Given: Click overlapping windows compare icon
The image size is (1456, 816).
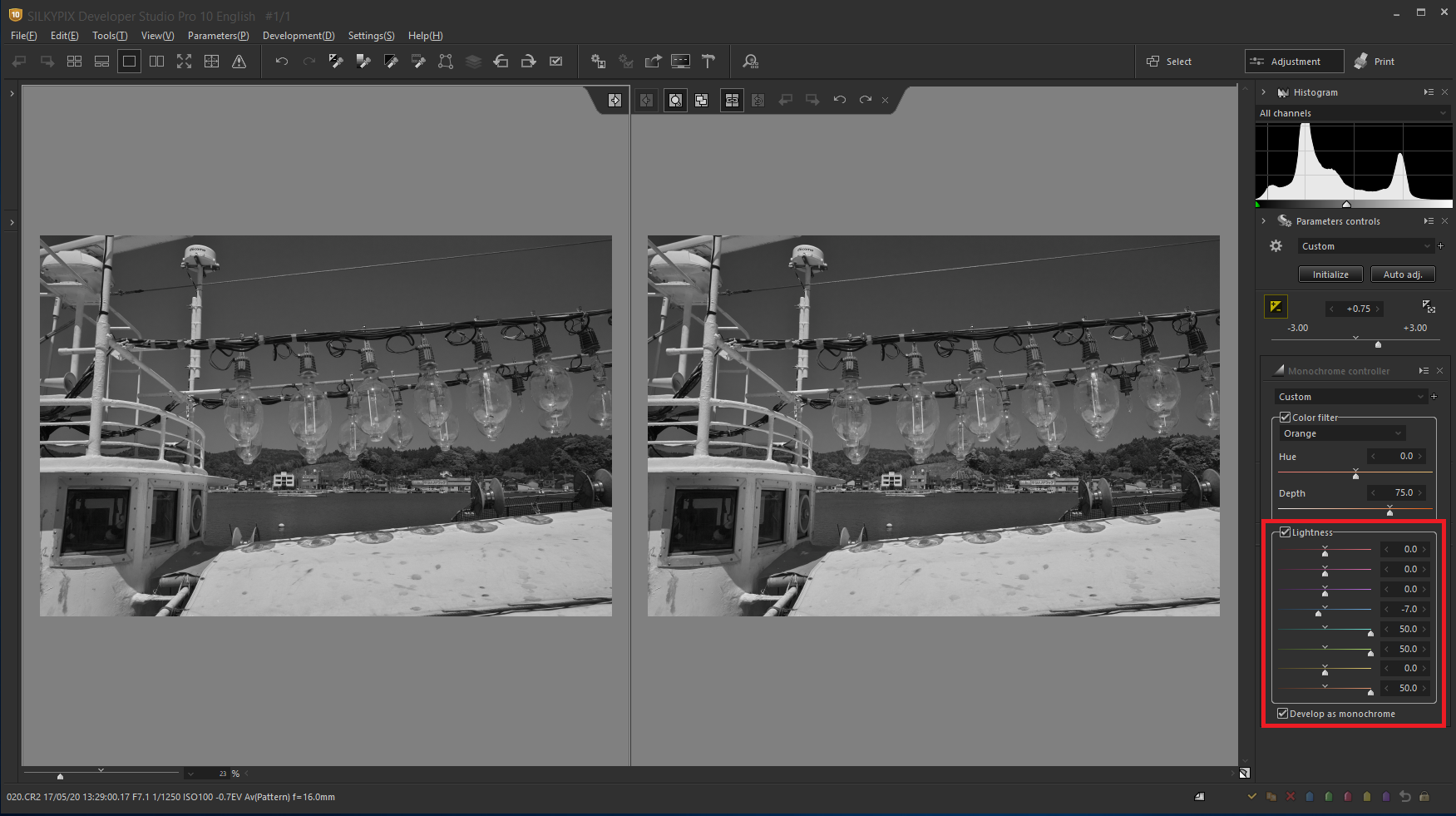Looking at the screenshot, I should click(x=702, y=100).
